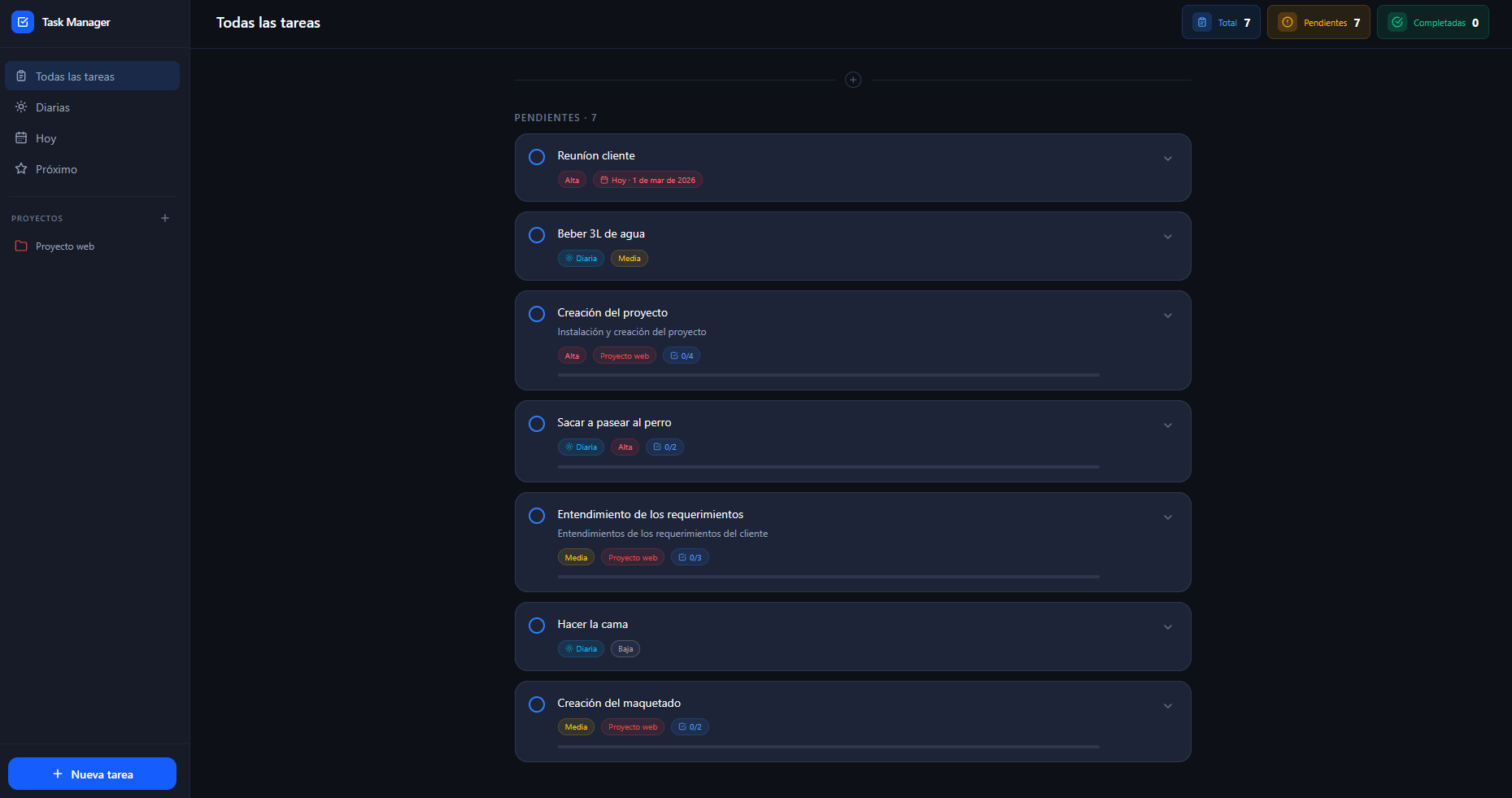
Task: Open the Diarias view in the sidebar
Action: (x=53, y=107)
